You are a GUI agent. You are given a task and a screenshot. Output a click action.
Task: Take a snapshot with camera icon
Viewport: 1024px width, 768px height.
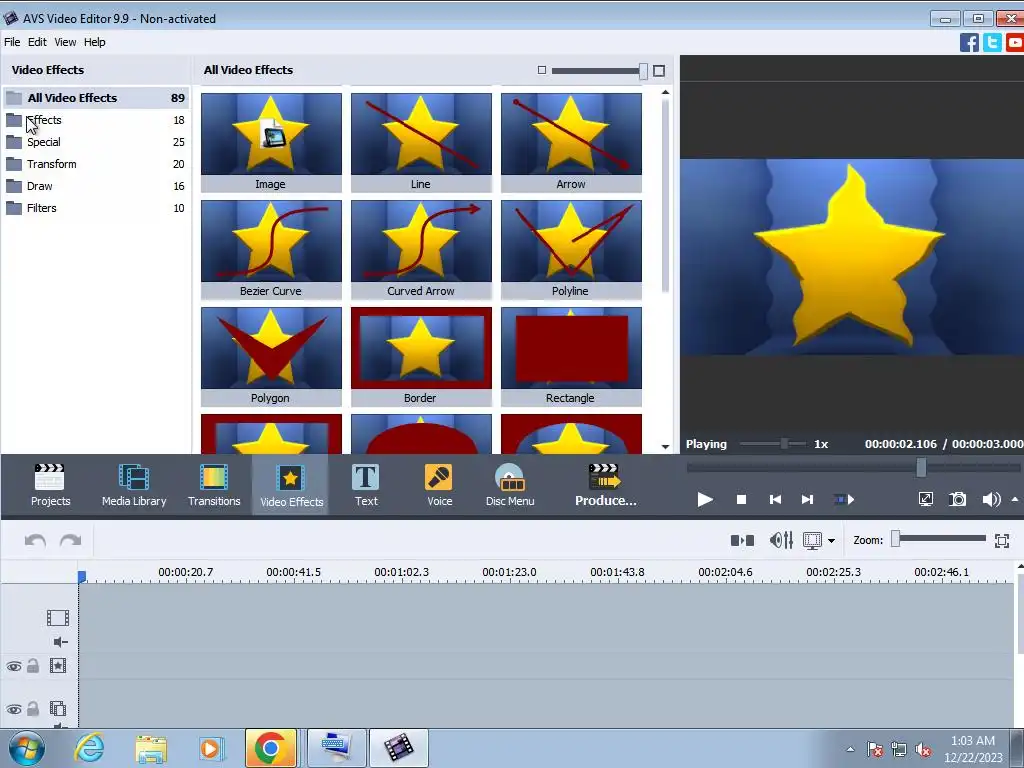coord(957,500)
